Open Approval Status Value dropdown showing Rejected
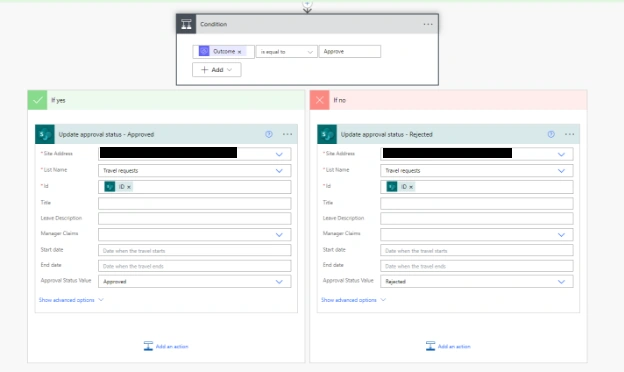Viewport: 624px width, 372px height. point(477,282)
